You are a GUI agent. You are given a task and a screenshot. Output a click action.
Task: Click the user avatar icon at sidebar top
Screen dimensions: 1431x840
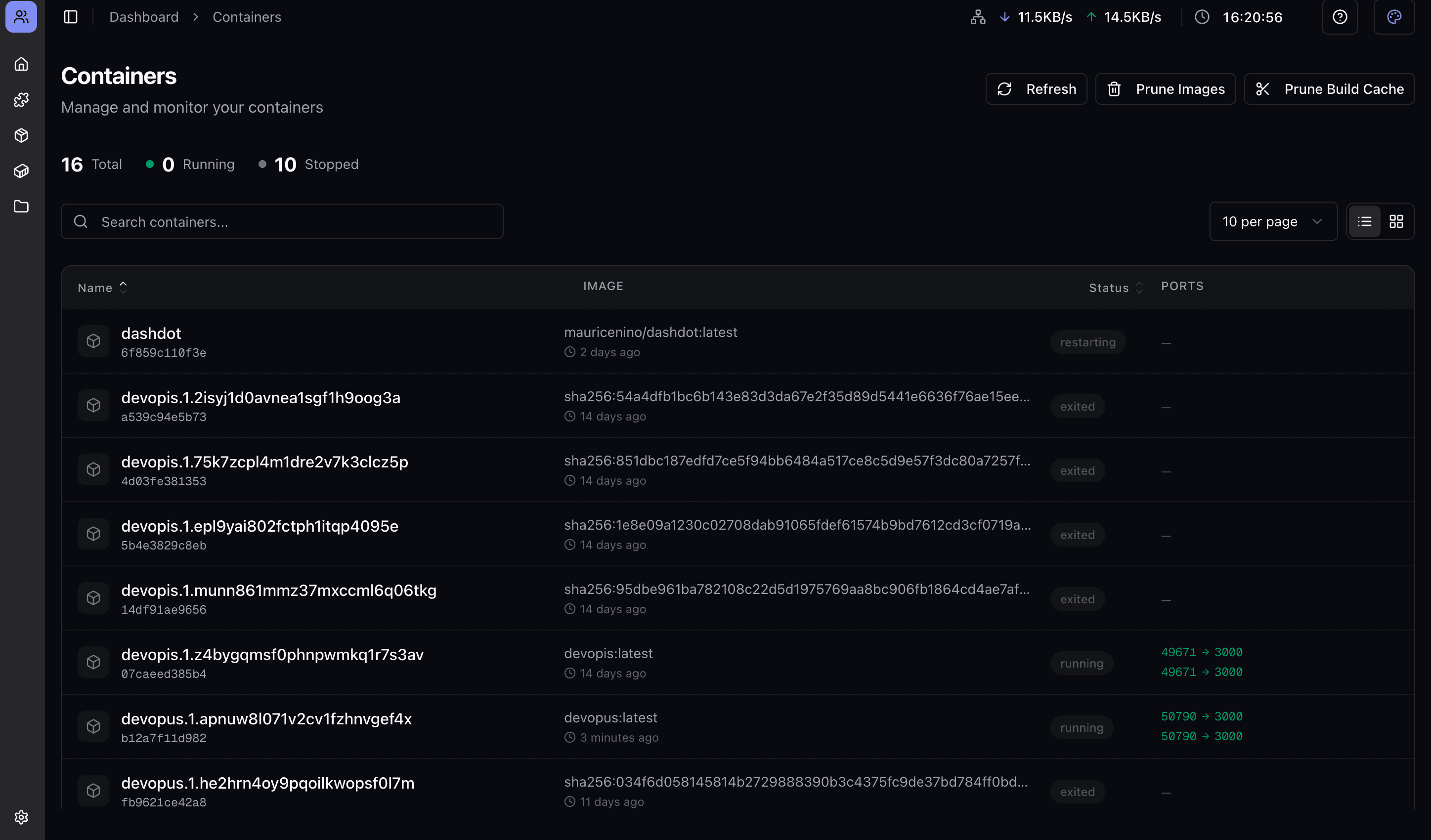[x=21, y=17]
